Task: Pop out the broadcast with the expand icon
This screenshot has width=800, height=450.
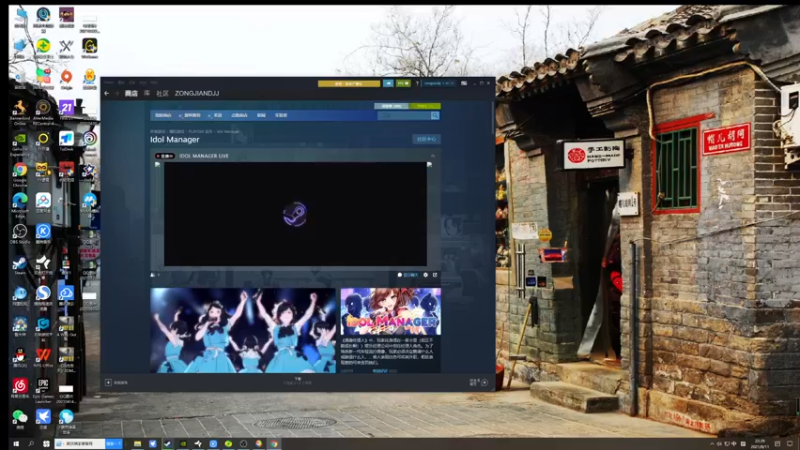Action: pos(435,275)
